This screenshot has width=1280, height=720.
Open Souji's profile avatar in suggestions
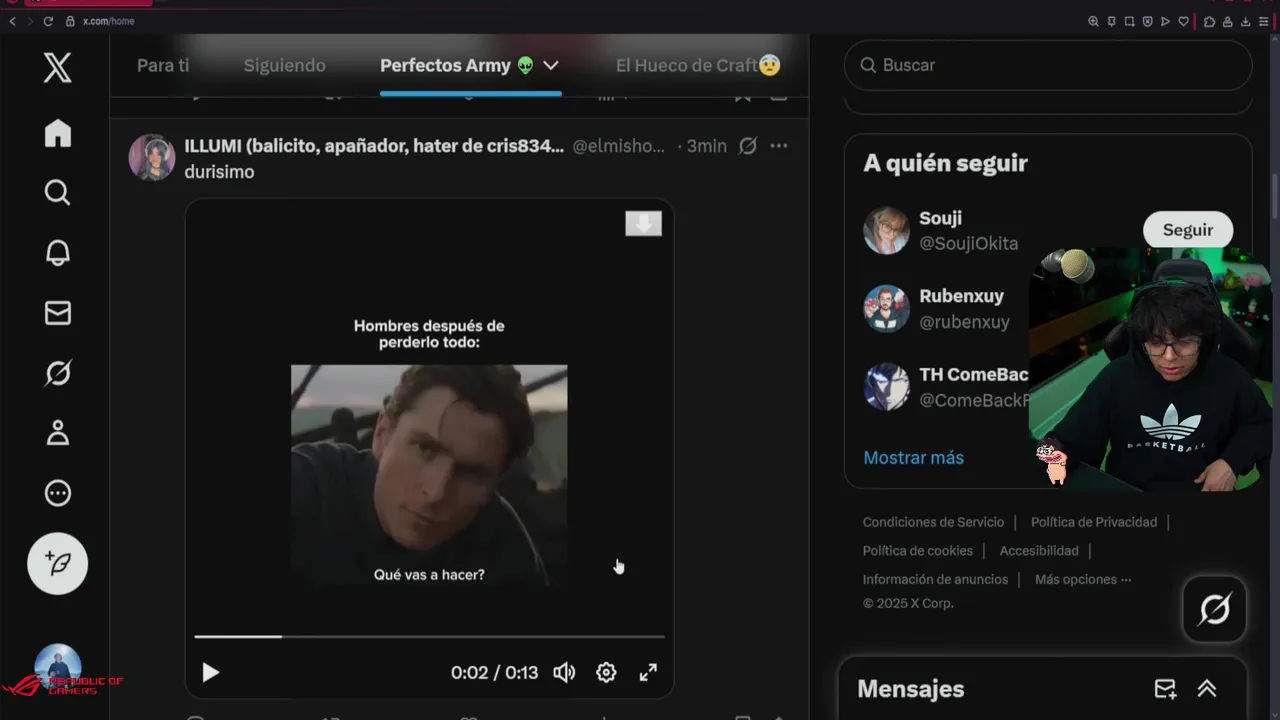(x=886, y=231)
